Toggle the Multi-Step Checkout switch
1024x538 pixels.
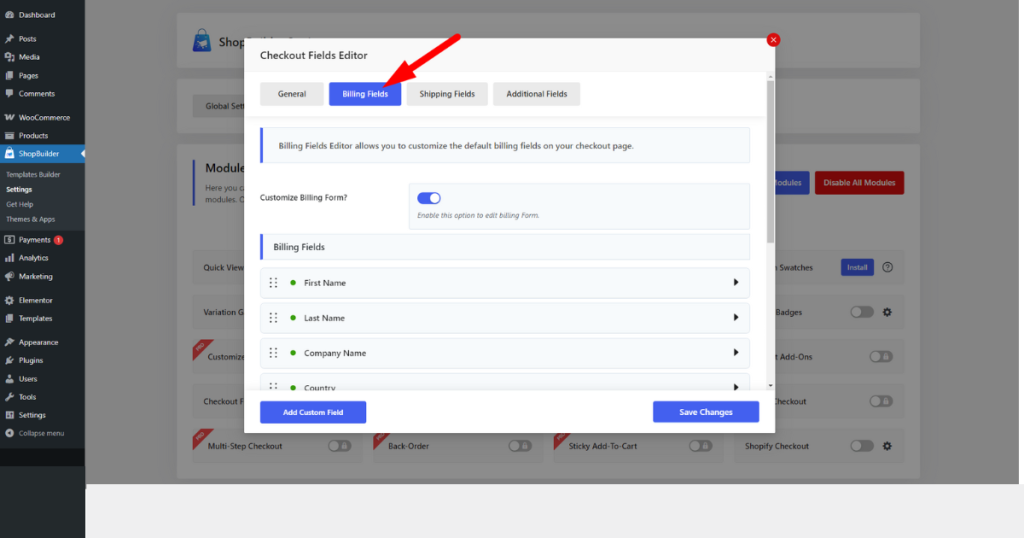pos(340,446)
